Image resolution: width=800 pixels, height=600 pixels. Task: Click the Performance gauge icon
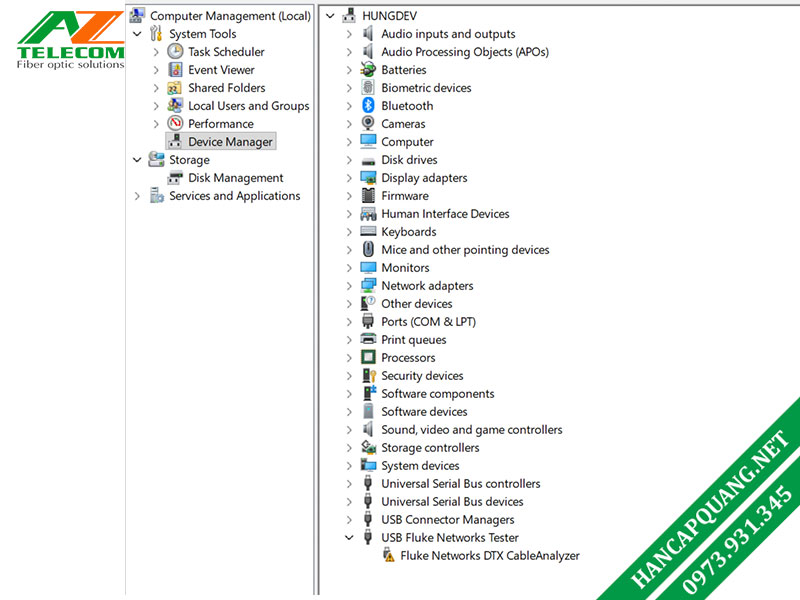point(175,123)
